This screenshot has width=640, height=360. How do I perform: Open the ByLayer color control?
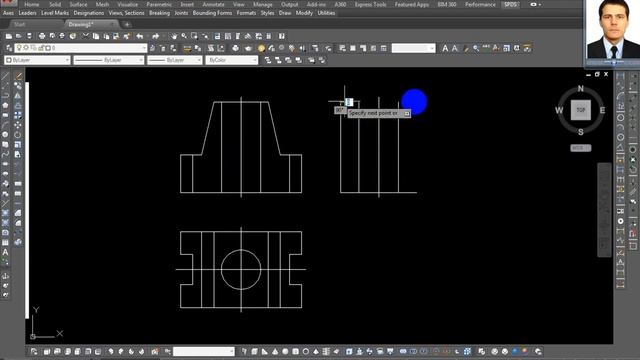(x=37, y=60)
